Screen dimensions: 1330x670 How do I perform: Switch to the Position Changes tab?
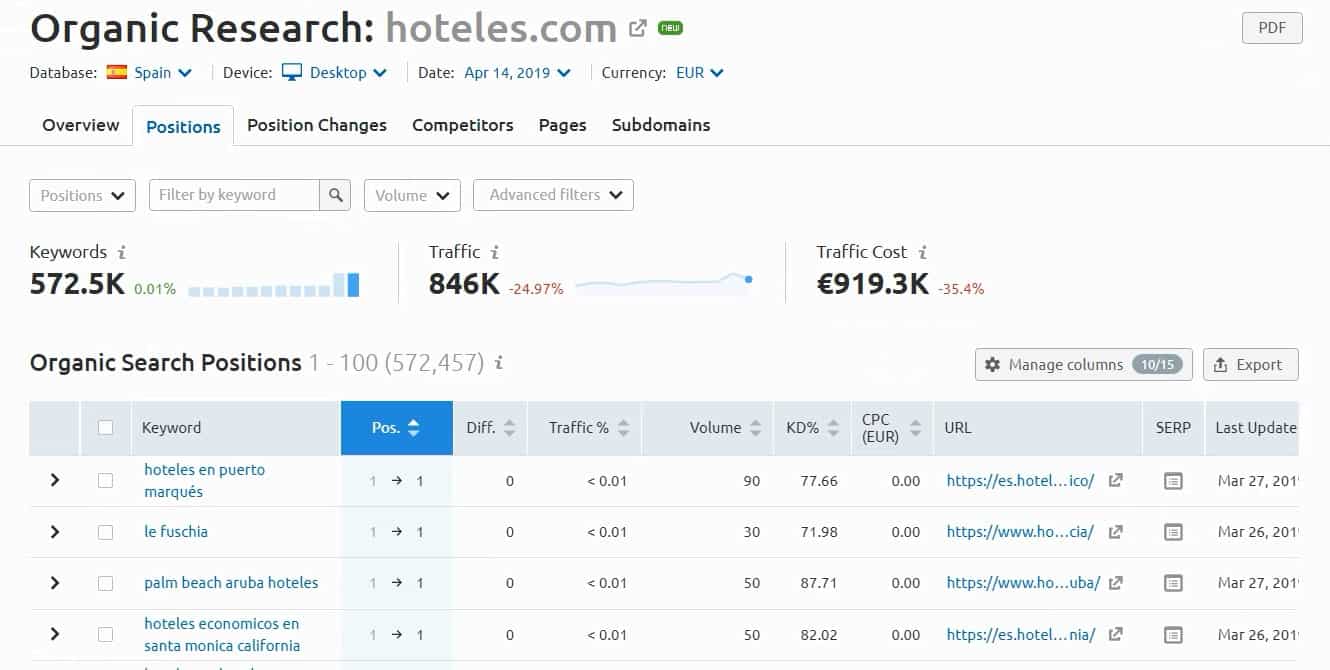(x=317, y=125)
